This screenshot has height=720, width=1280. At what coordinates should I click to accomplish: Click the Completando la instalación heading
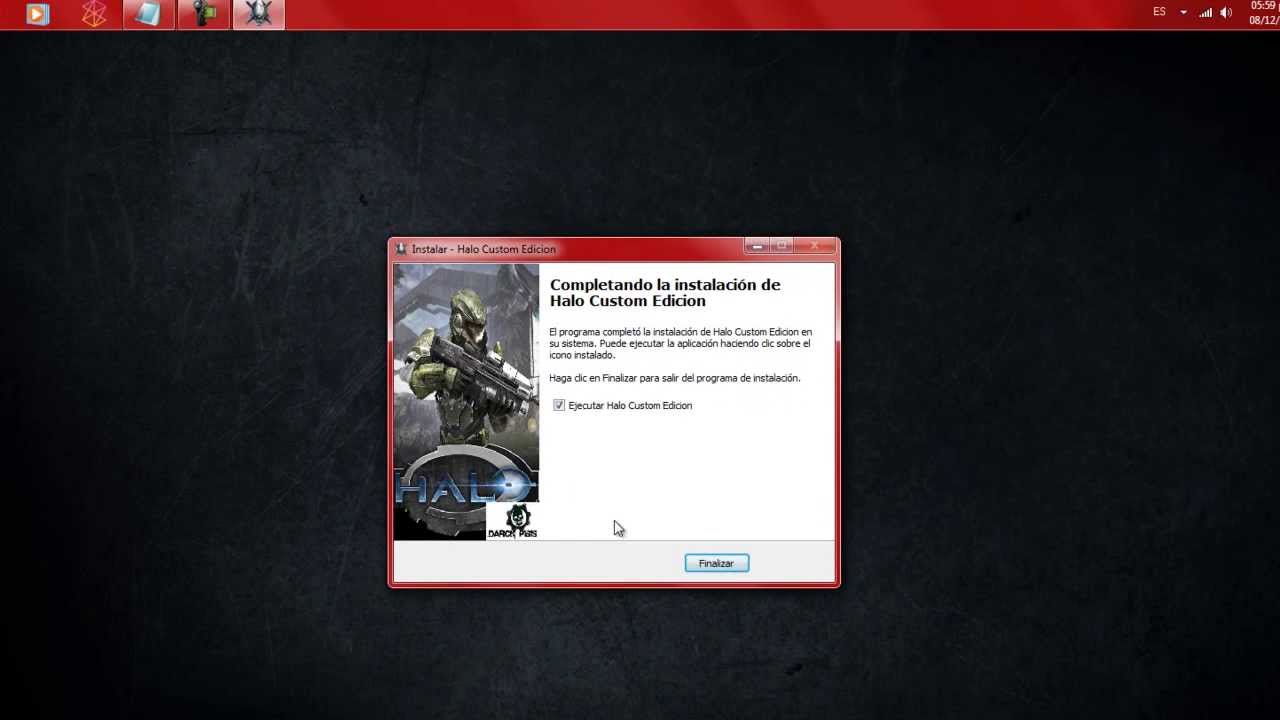coord(665,292)
